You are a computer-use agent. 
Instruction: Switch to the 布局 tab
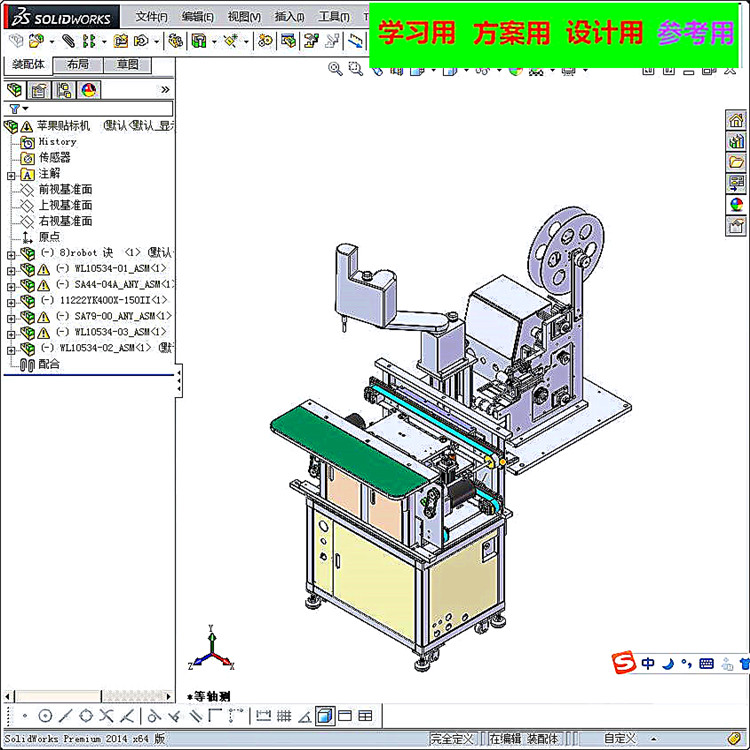78,65
